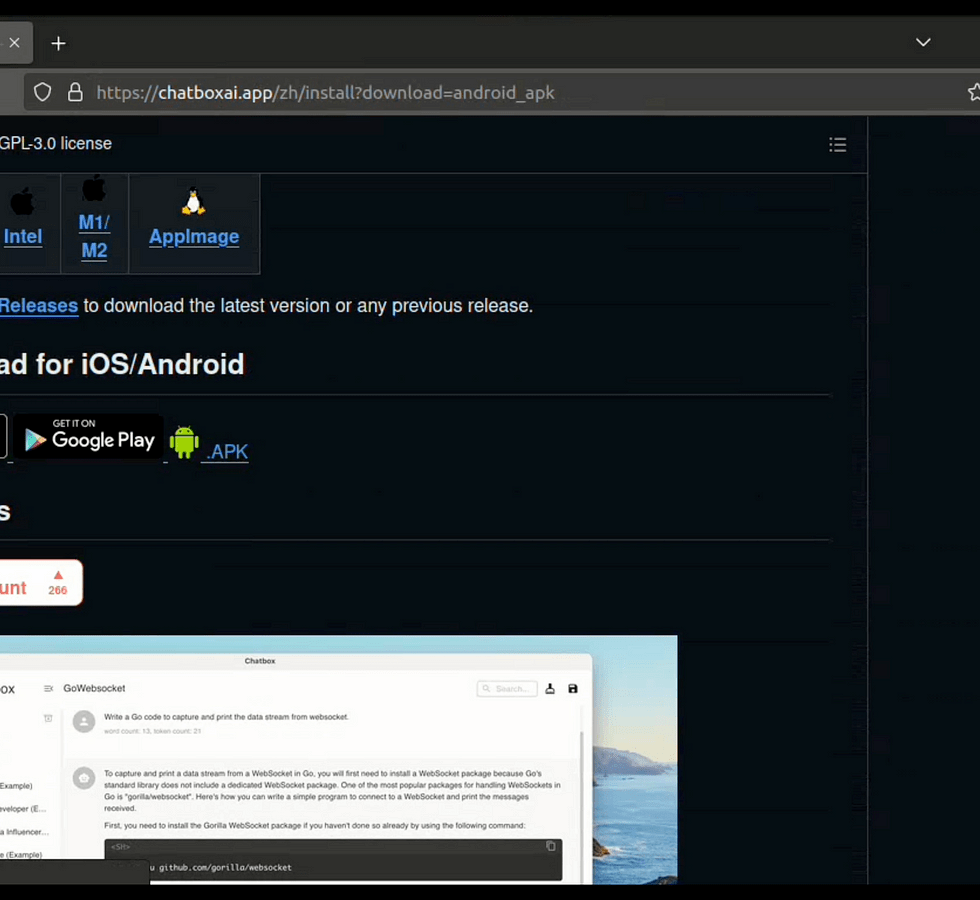Click the Apple logo above M1/M2
980x900 pixels.
tap(94, 188)
